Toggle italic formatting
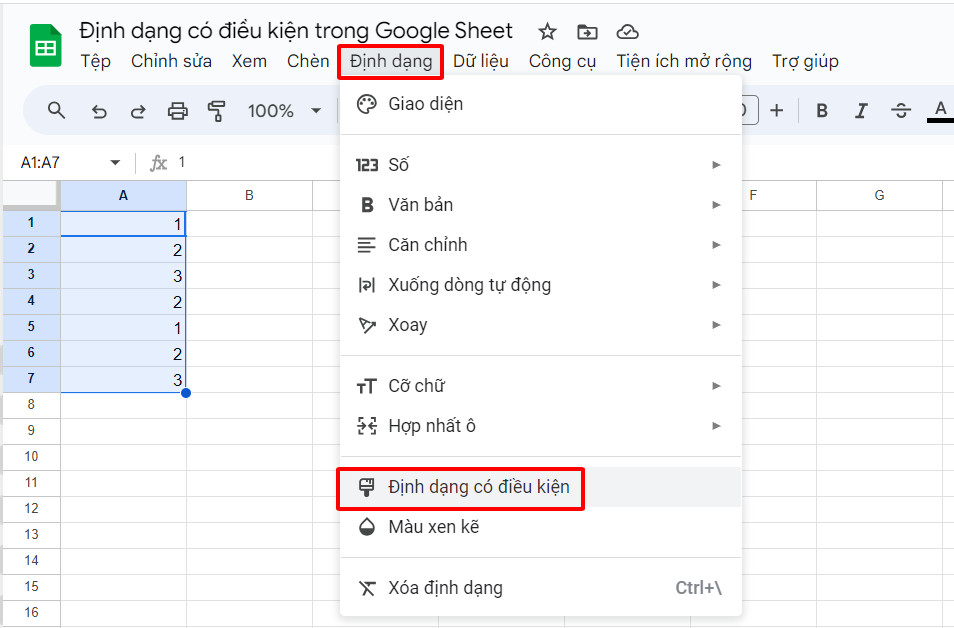 pos(861,110)
